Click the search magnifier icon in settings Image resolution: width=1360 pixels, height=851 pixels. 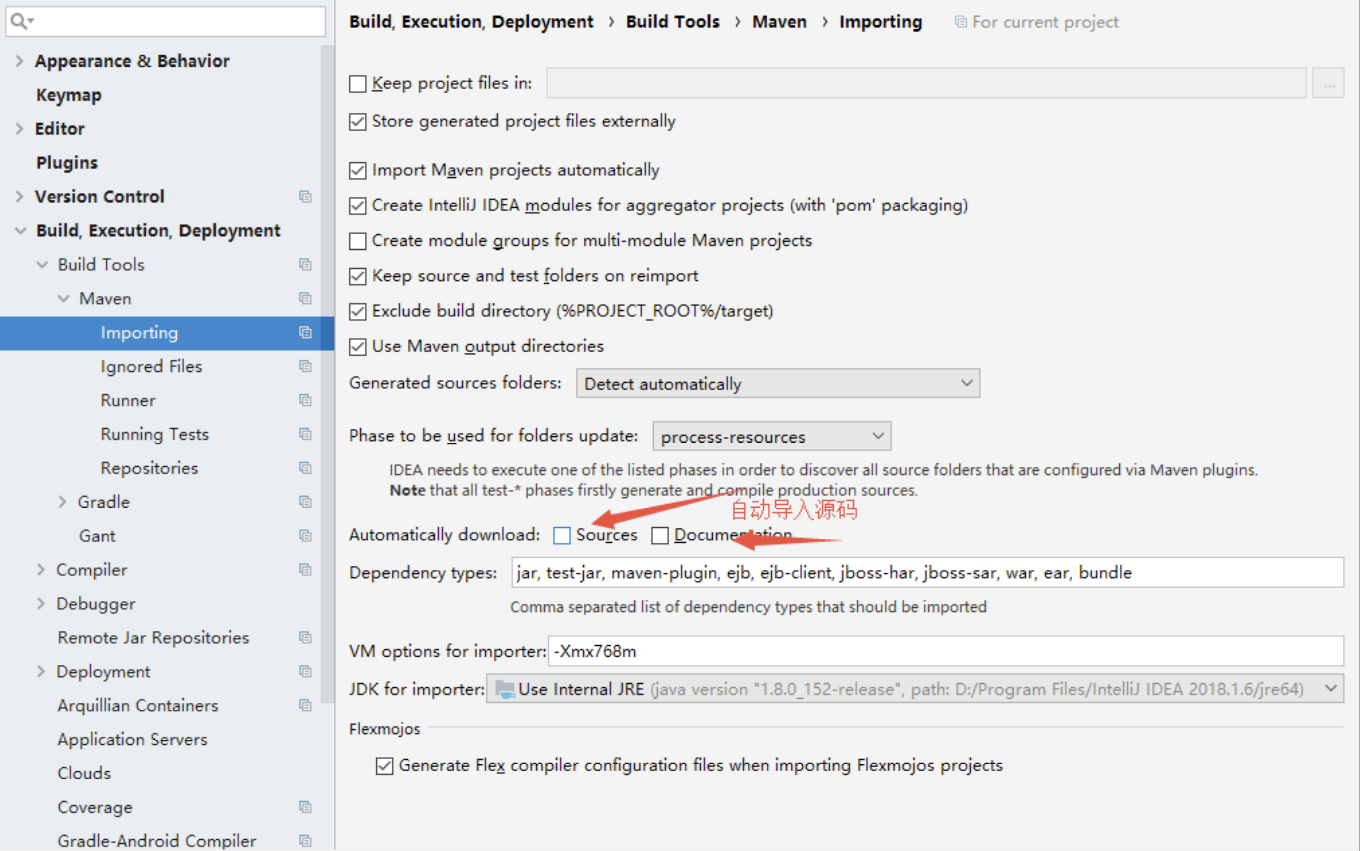[x=20, y=21]
